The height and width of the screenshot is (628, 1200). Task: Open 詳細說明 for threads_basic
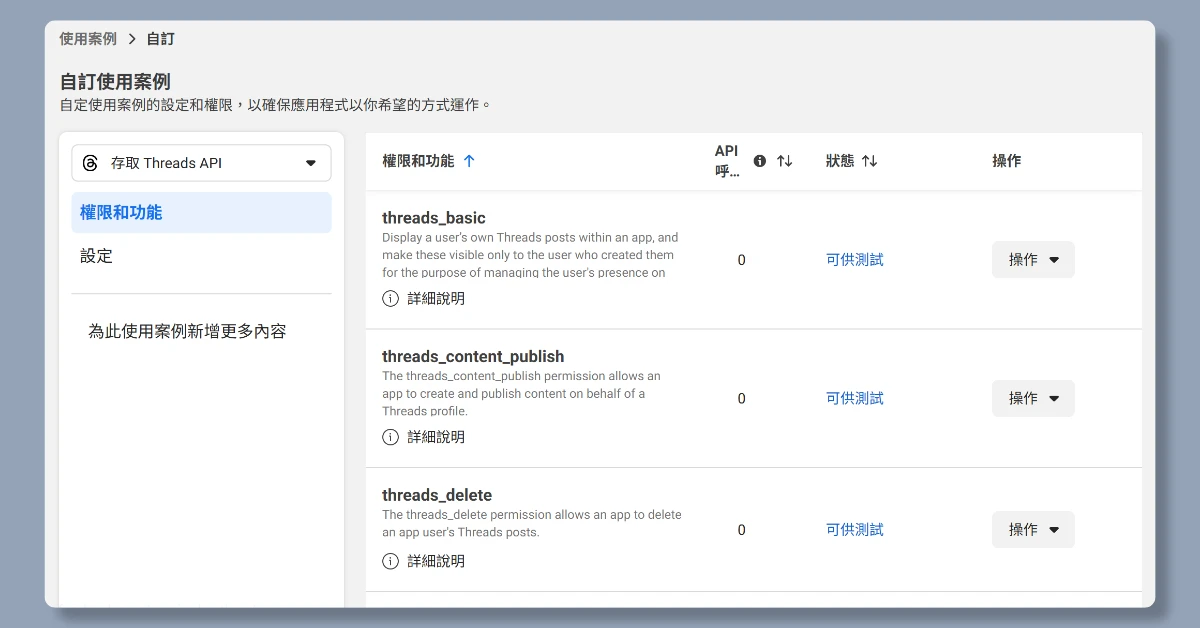click(436, 298)
